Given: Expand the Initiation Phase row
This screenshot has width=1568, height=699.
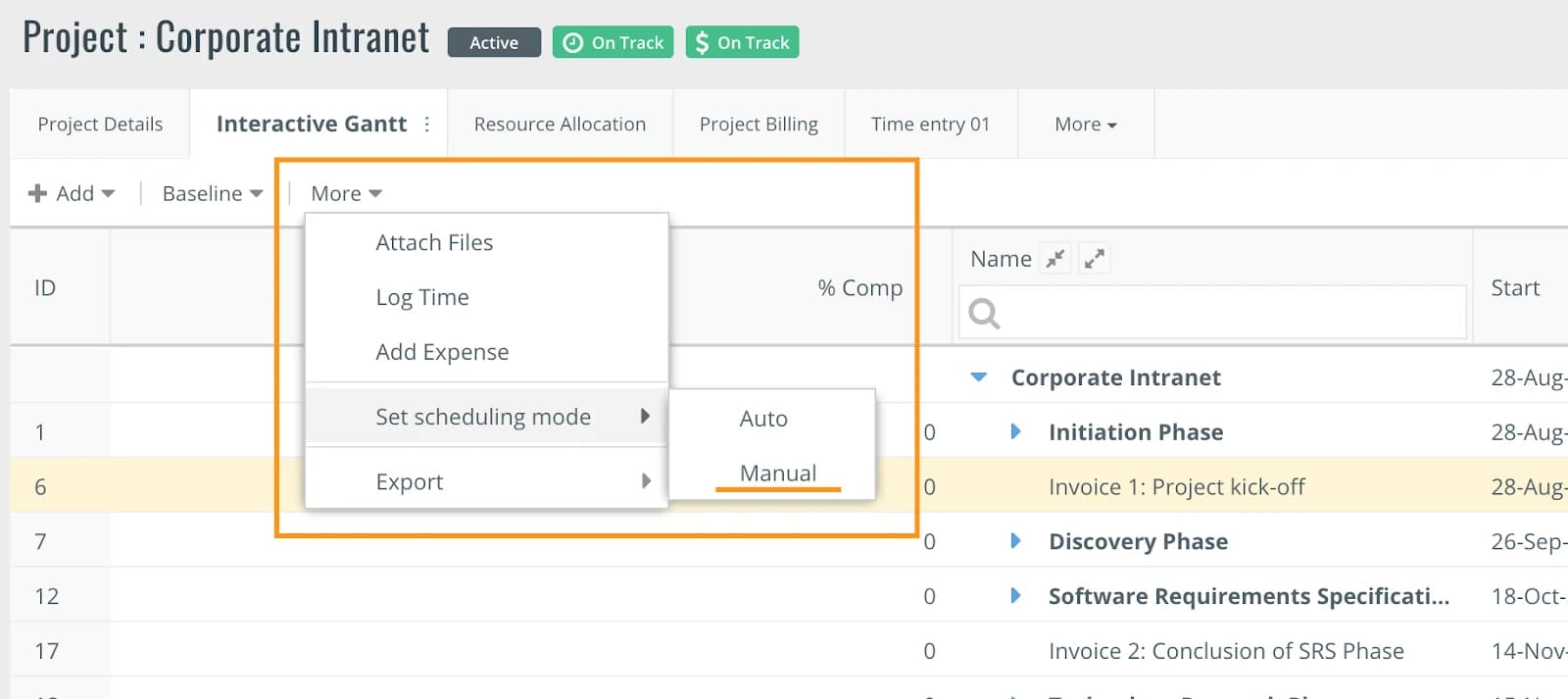Looking at the screenshot, I should click(1015, 431).
